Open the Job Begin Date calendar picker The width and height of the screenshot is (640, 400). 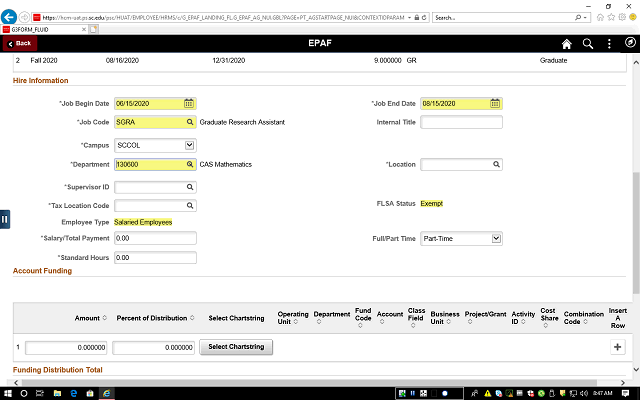pos(189,104)
